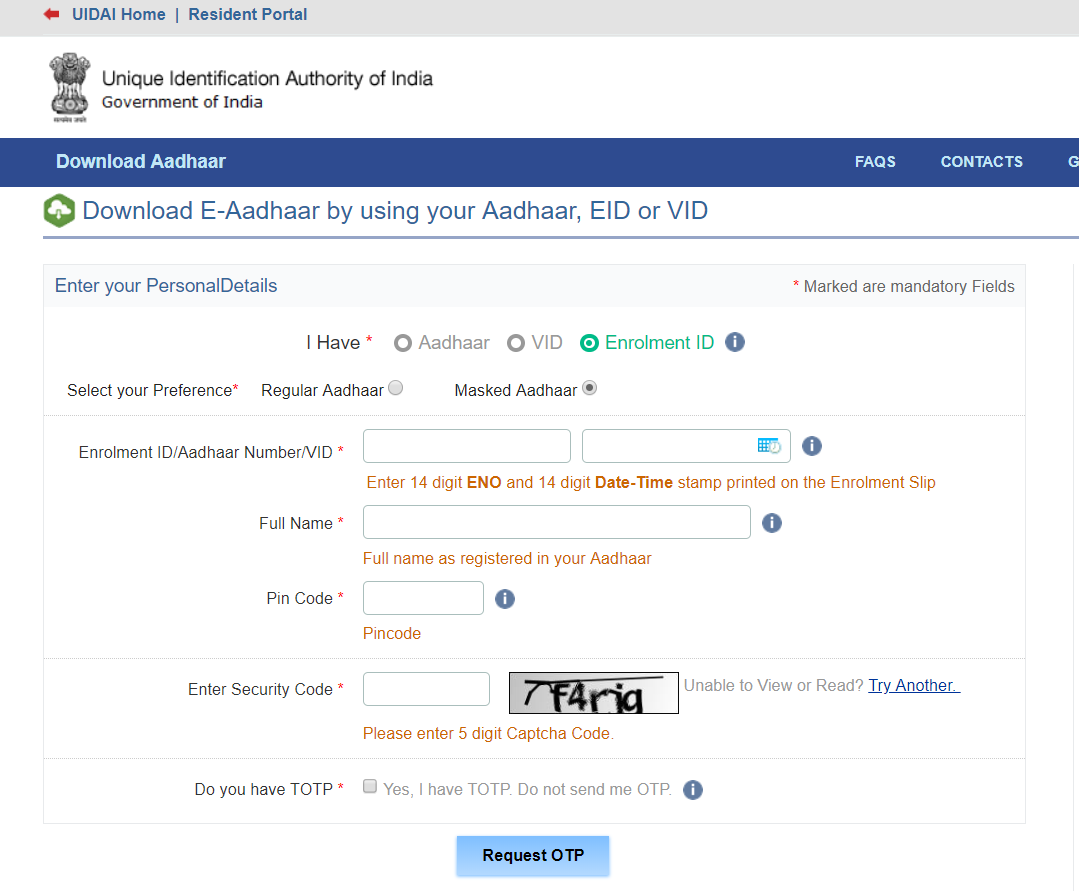Click the Request OTP button
Viewport: 1079px width, 891px height.
pyautogui.click(x=532, y=856)
